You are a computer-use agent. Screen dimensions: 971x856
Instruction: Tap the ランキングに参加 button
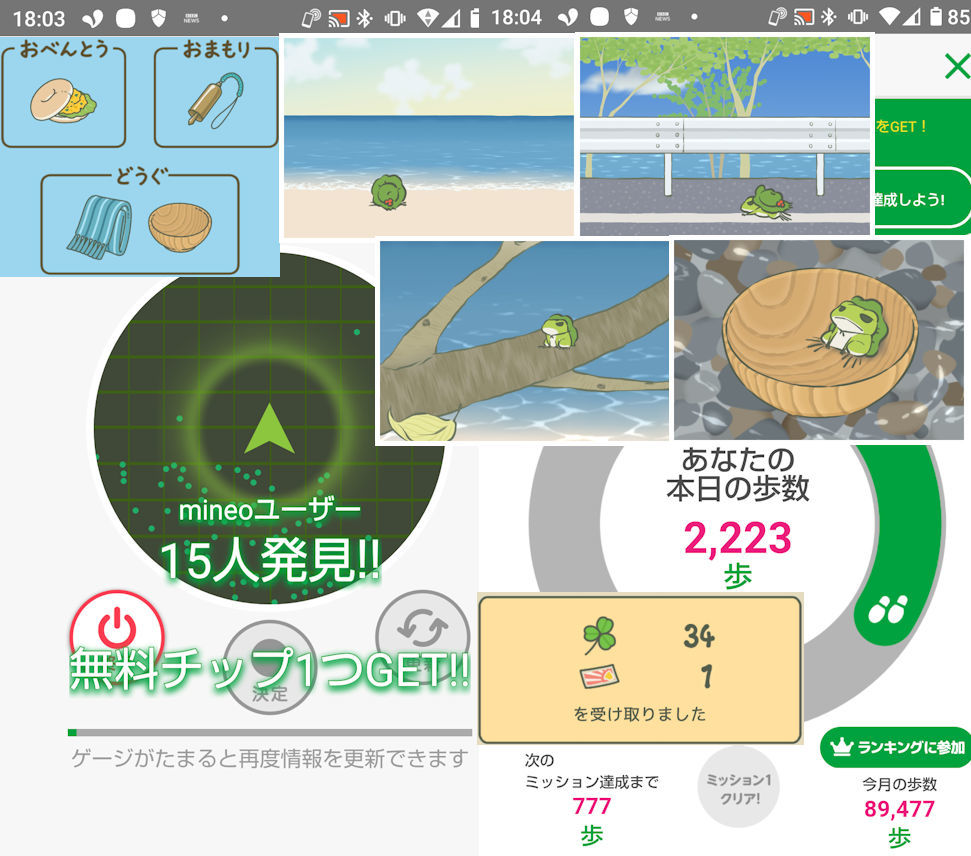(x=895, y=747)
